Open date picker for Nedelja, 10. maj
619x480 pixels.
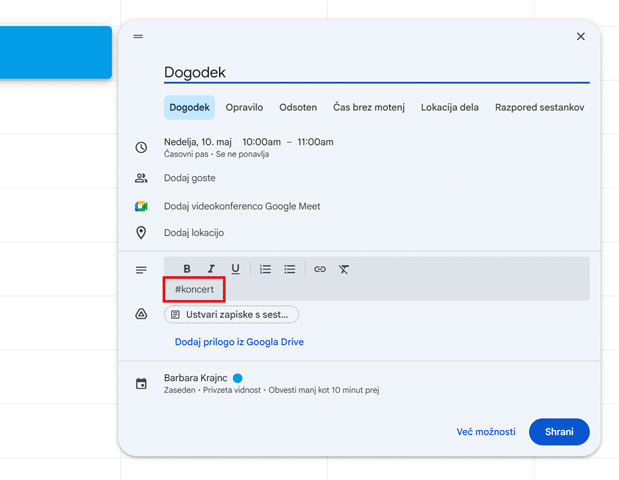click(x=198, y=142)
